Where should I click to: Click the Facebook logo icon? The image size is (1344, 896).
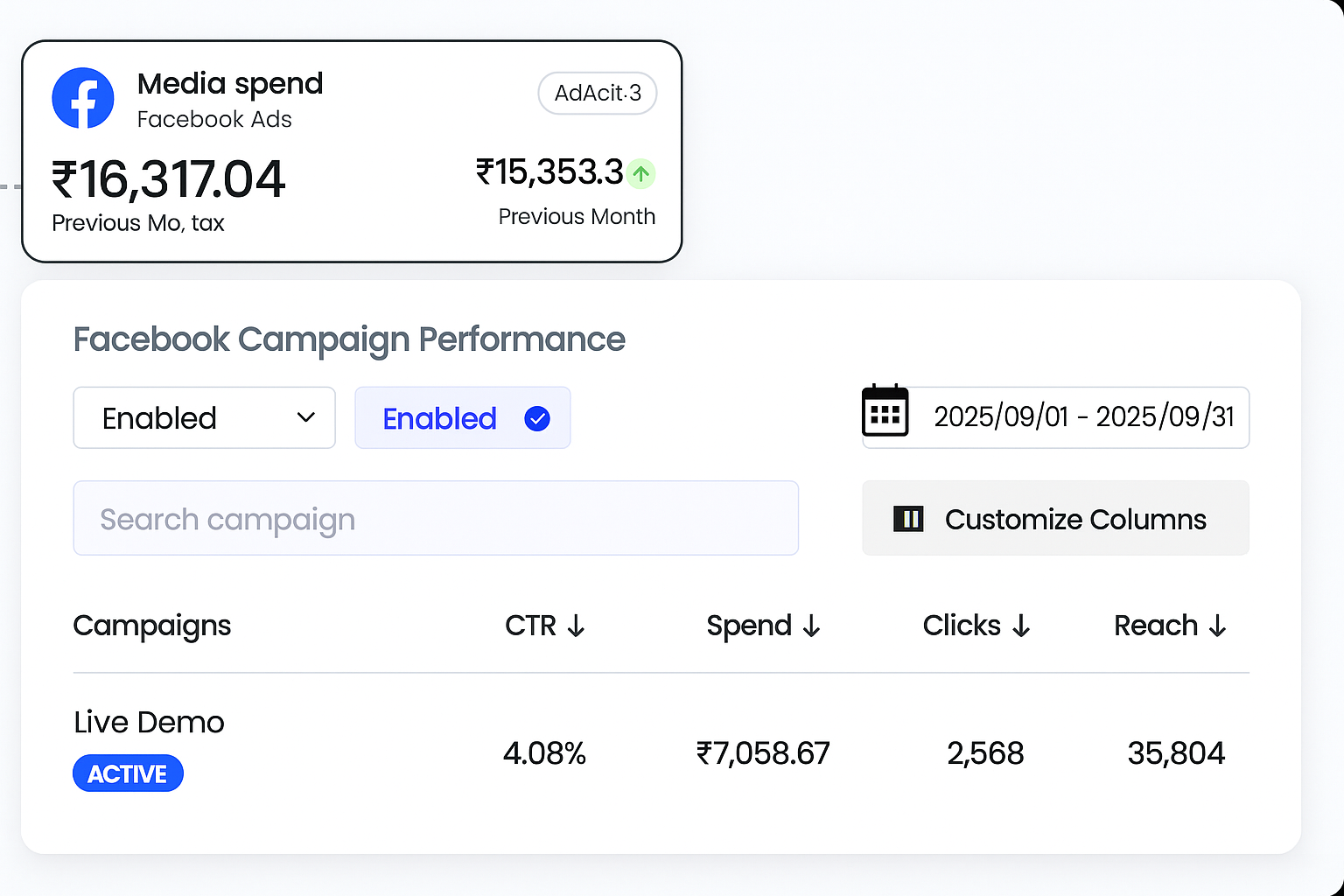pos(83,98)
